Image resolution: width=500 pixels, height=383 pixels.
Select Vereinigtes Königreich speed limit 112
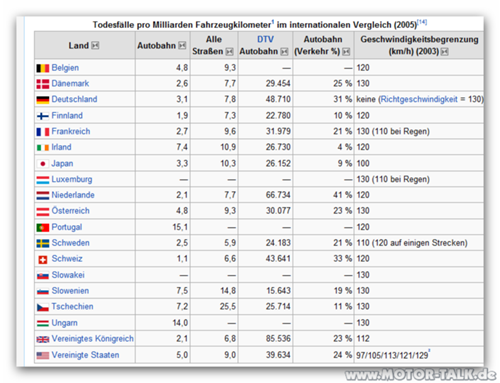[363, 339]
